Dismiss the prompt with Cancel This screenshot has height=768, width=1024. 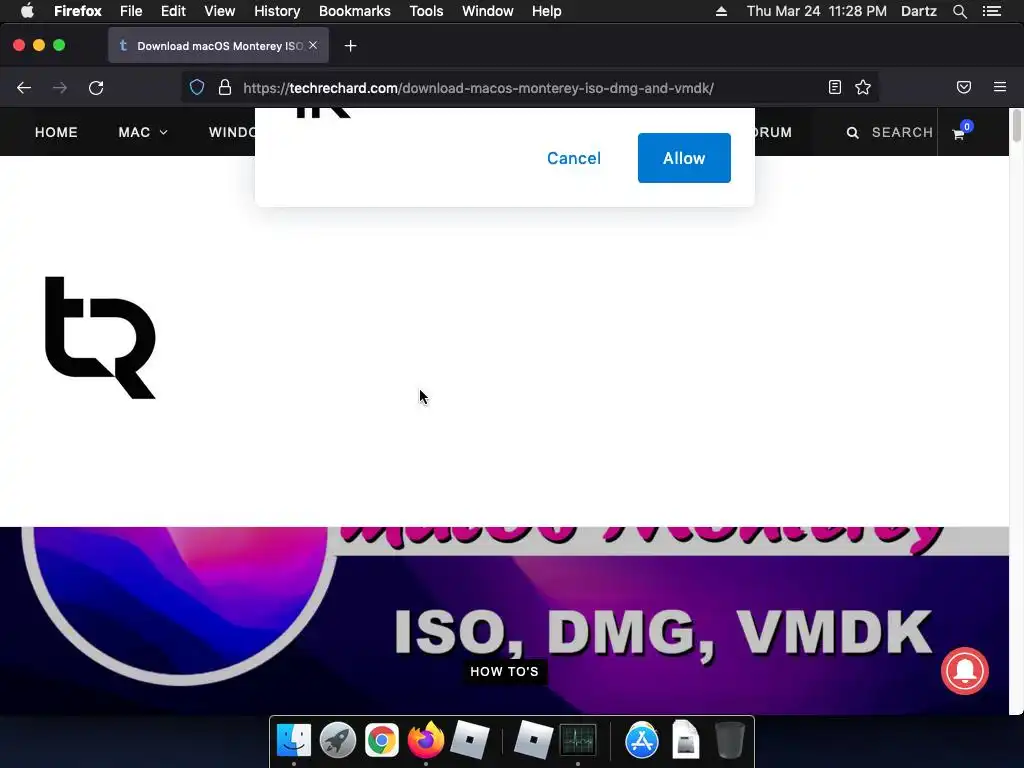click(573, 158)
